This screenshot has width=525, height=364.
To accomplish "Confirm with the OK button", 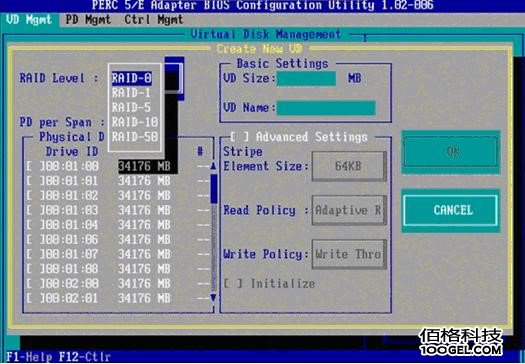I will pyautogui.click(x=451, y=152).
